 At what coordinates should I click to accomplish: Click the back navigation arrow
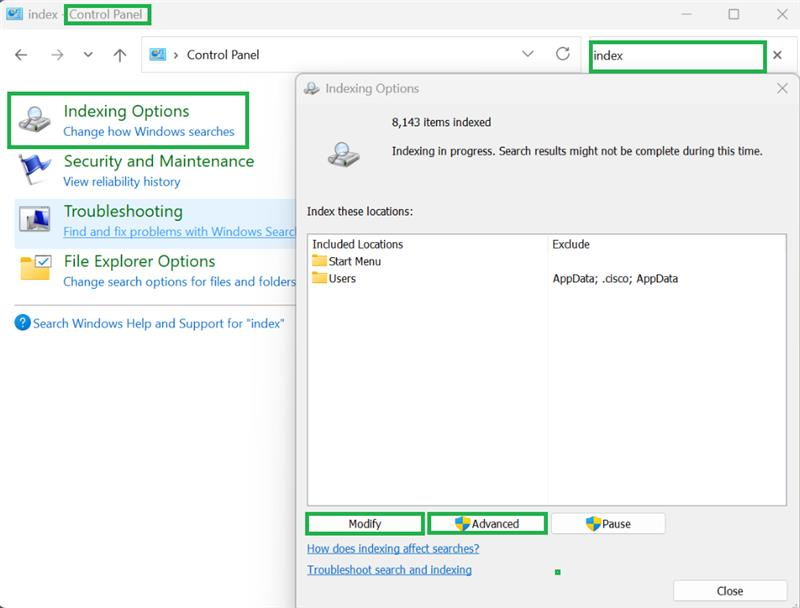click(x=20, y=56)
